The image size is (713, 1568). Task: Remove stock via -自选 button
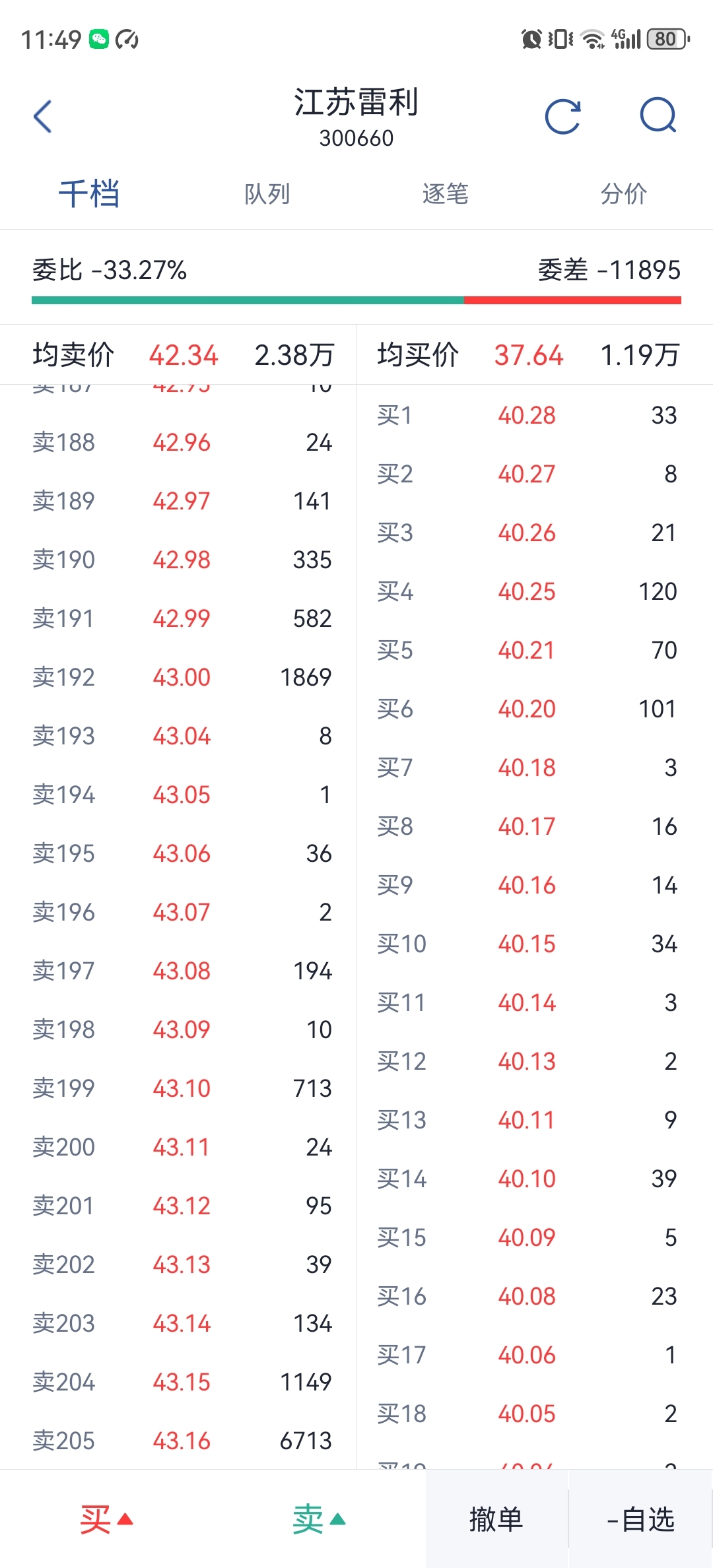(640, 1519)
